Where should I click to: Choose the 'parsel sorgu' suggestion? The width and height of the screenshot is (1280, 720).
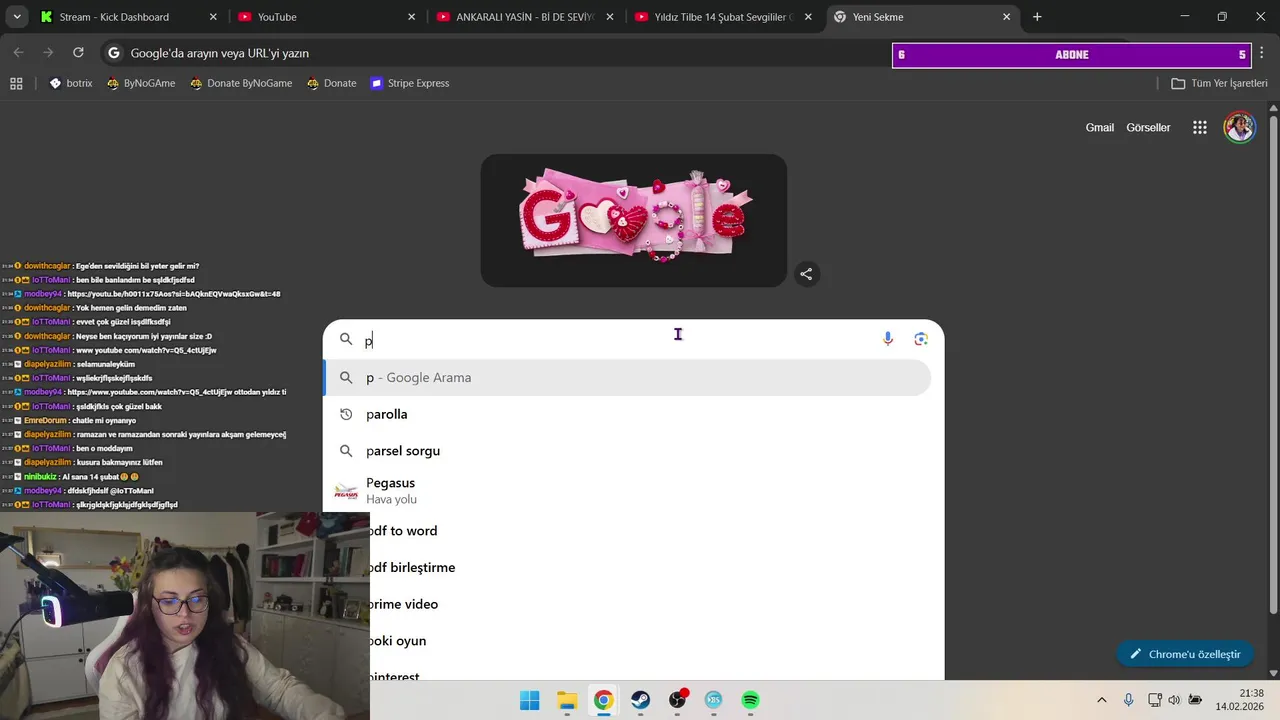(x=628, y=451)
